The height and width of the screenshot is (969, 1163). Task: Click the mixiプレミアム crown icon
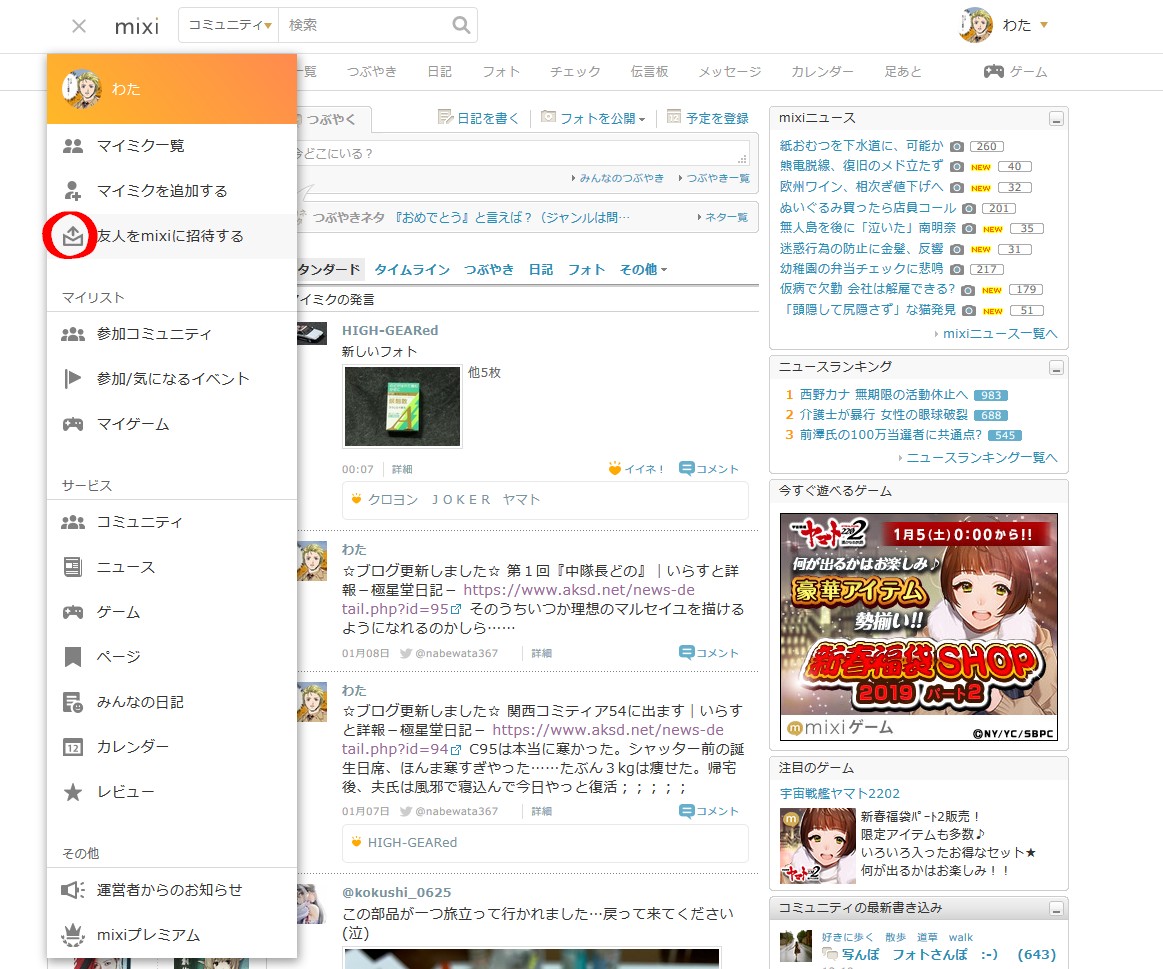pyautogui.click(x=73, y=935)
